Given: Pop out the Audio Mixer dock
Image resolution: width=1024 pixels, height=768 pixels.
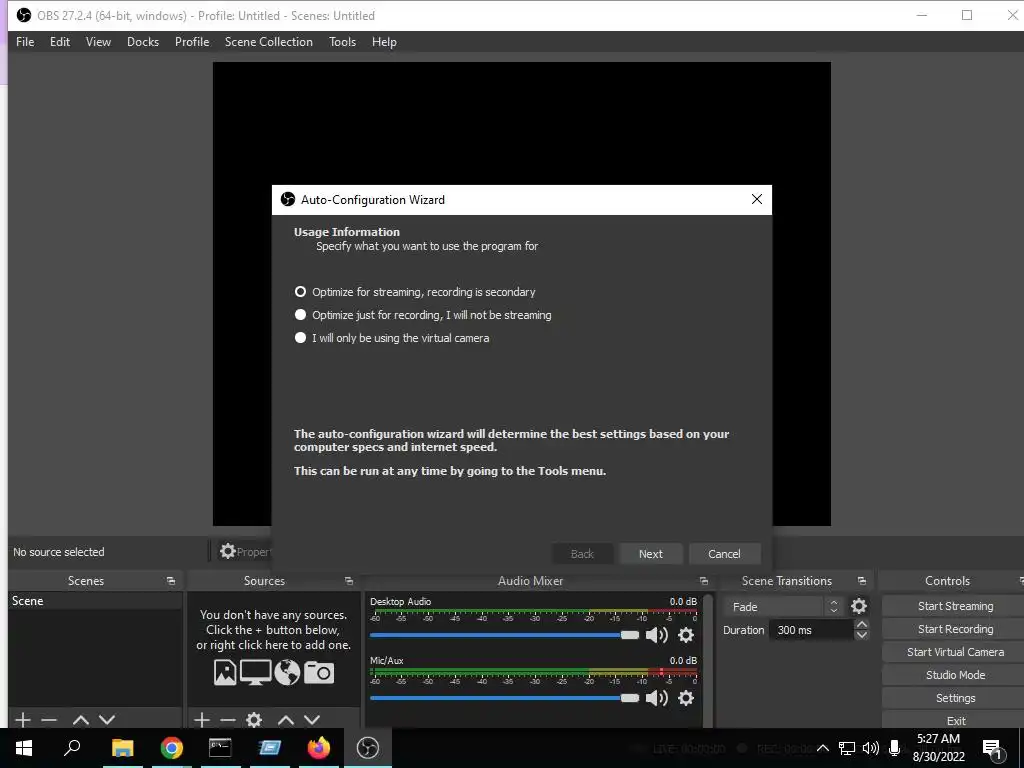Looking at the screenshot, I should [703, 581].
